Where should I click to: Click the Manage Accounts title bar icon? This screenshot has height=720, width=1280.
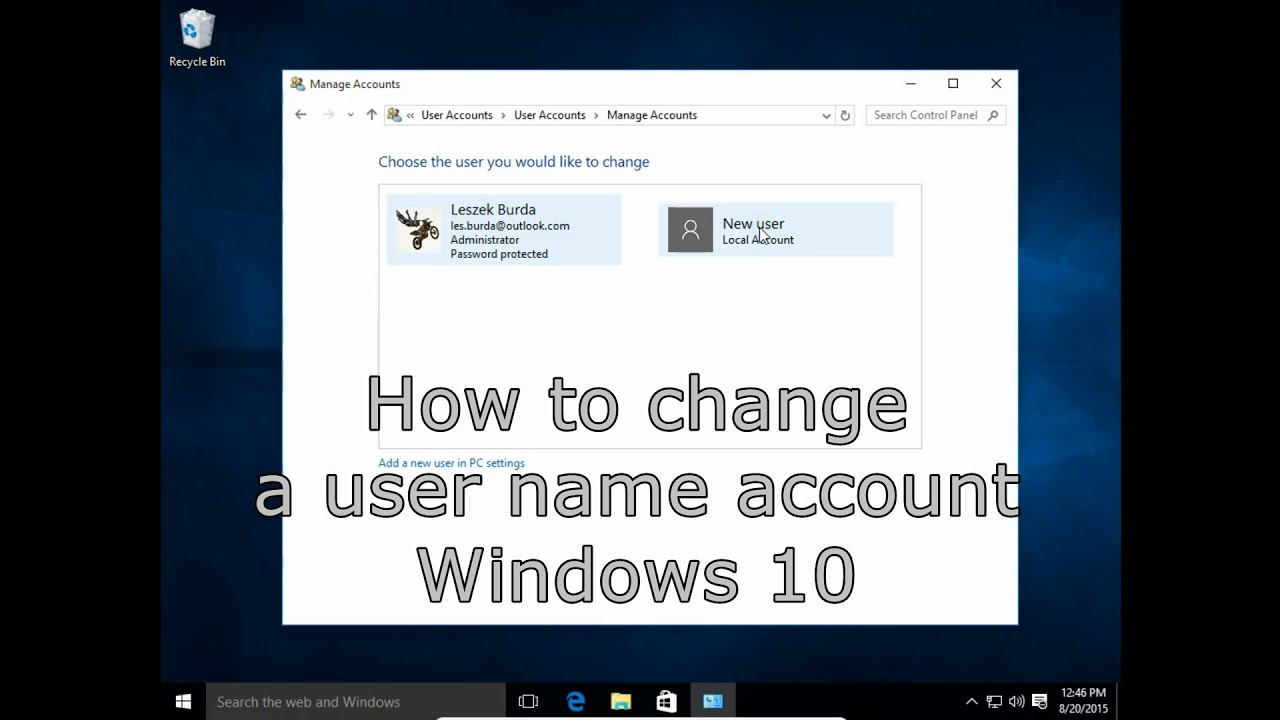pyautogui.click(x=298, y=84)
